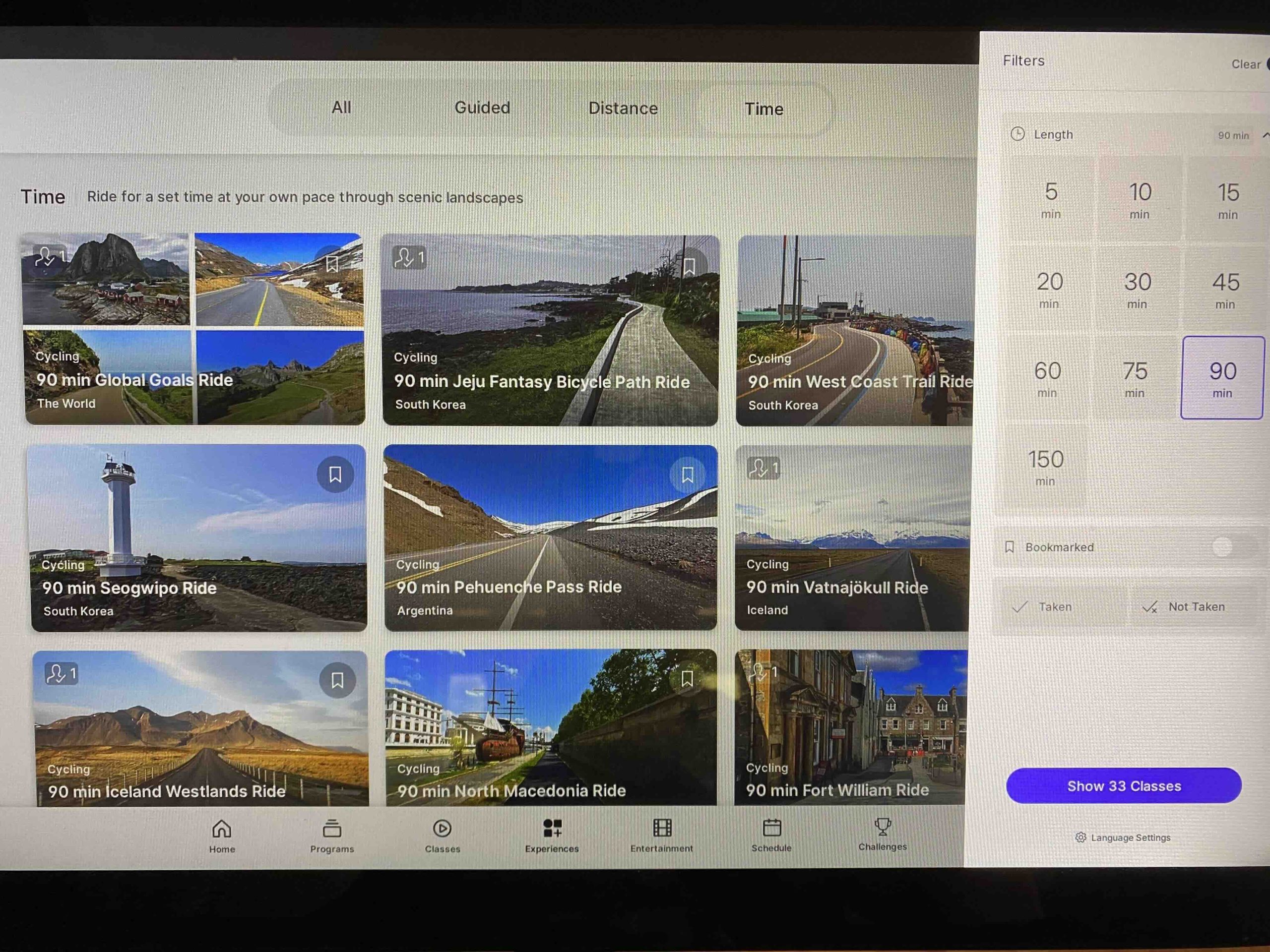
Task: Open the Experiences icon in bottom navigation
Action: 552,828
